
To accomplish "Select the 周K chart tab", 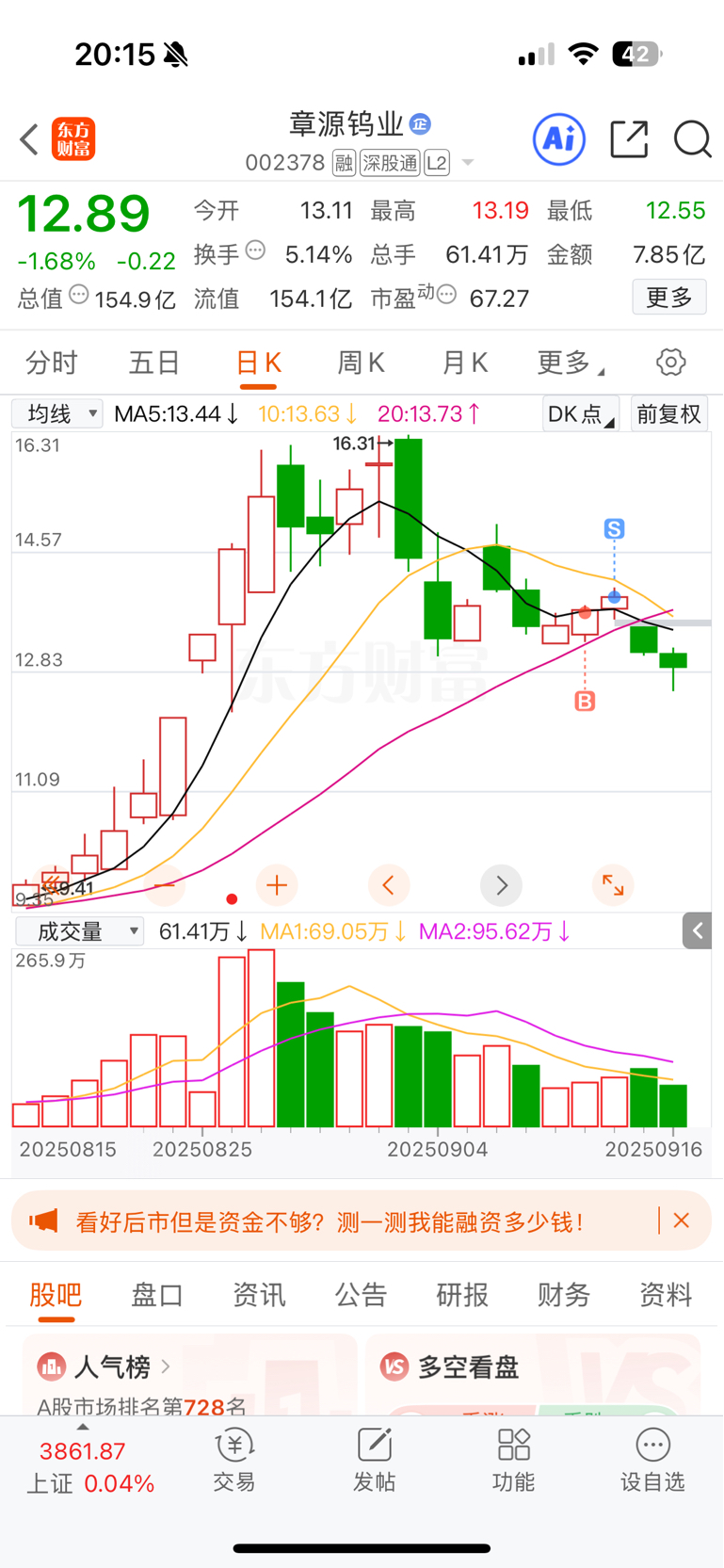I will 361,363.
